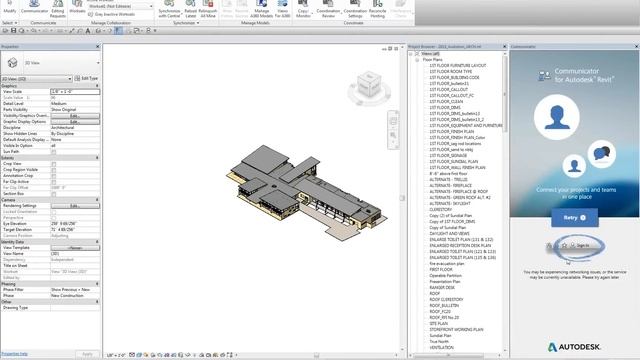Click the large user avatar in Communicator

point(557,117)
